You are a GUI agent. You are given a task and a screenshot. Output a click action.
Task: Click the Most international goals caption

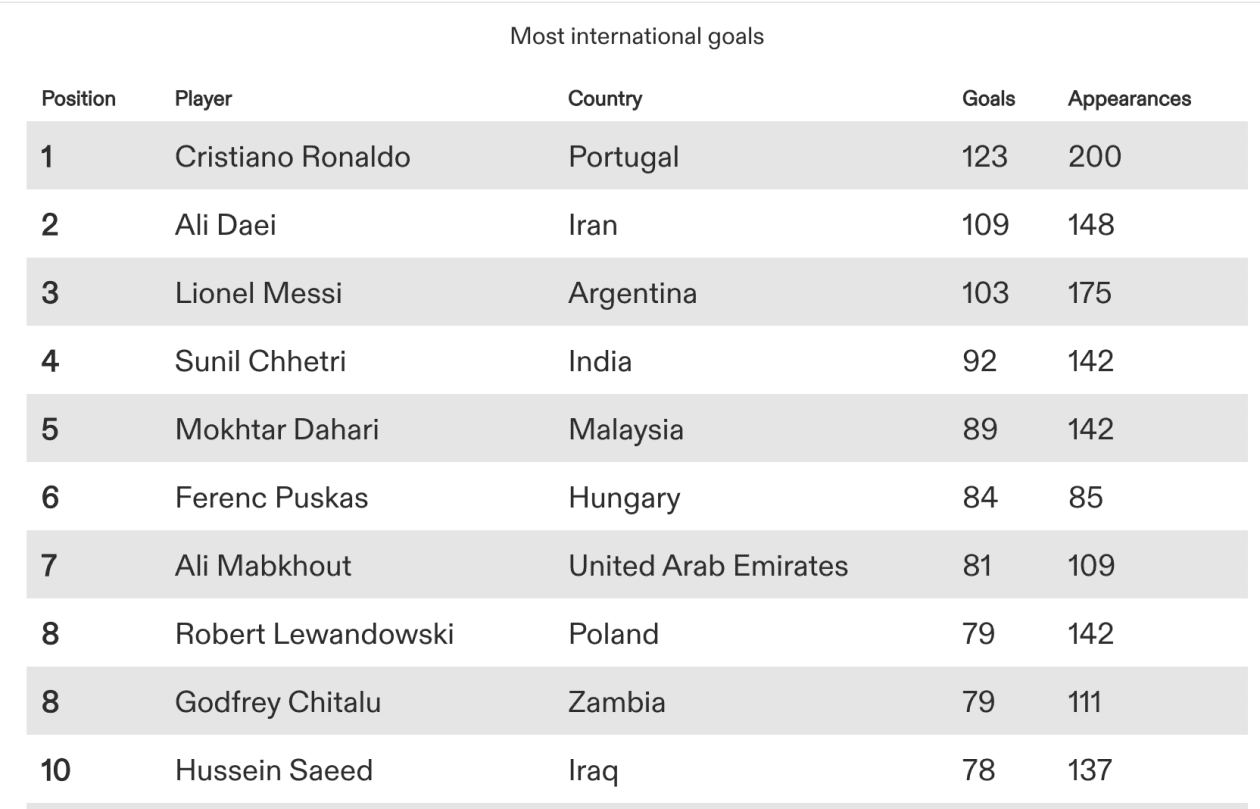[x=629, y=38]
